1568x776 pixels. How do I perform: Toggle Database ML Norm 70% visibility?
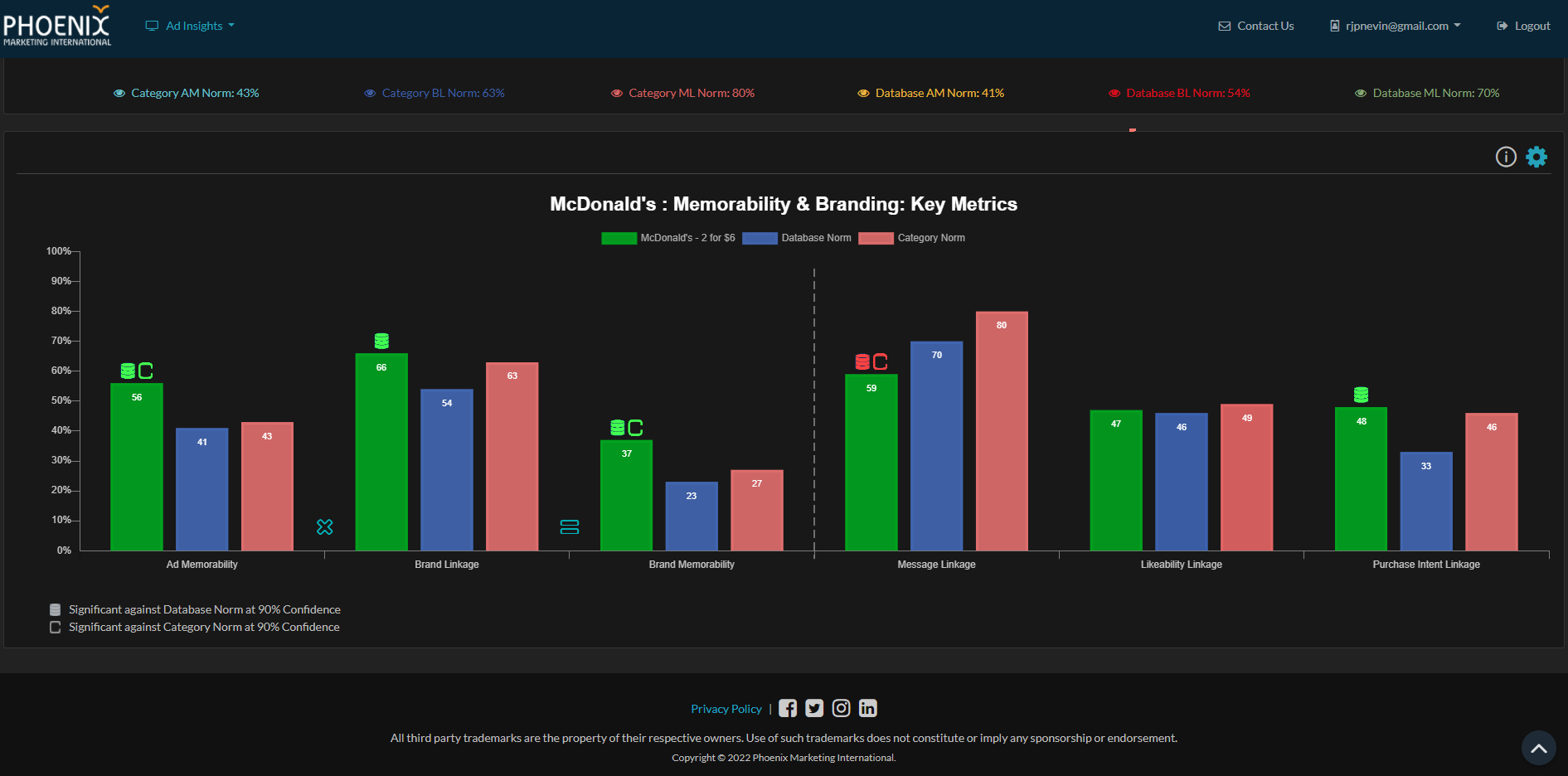click(x=1427, y=93)
